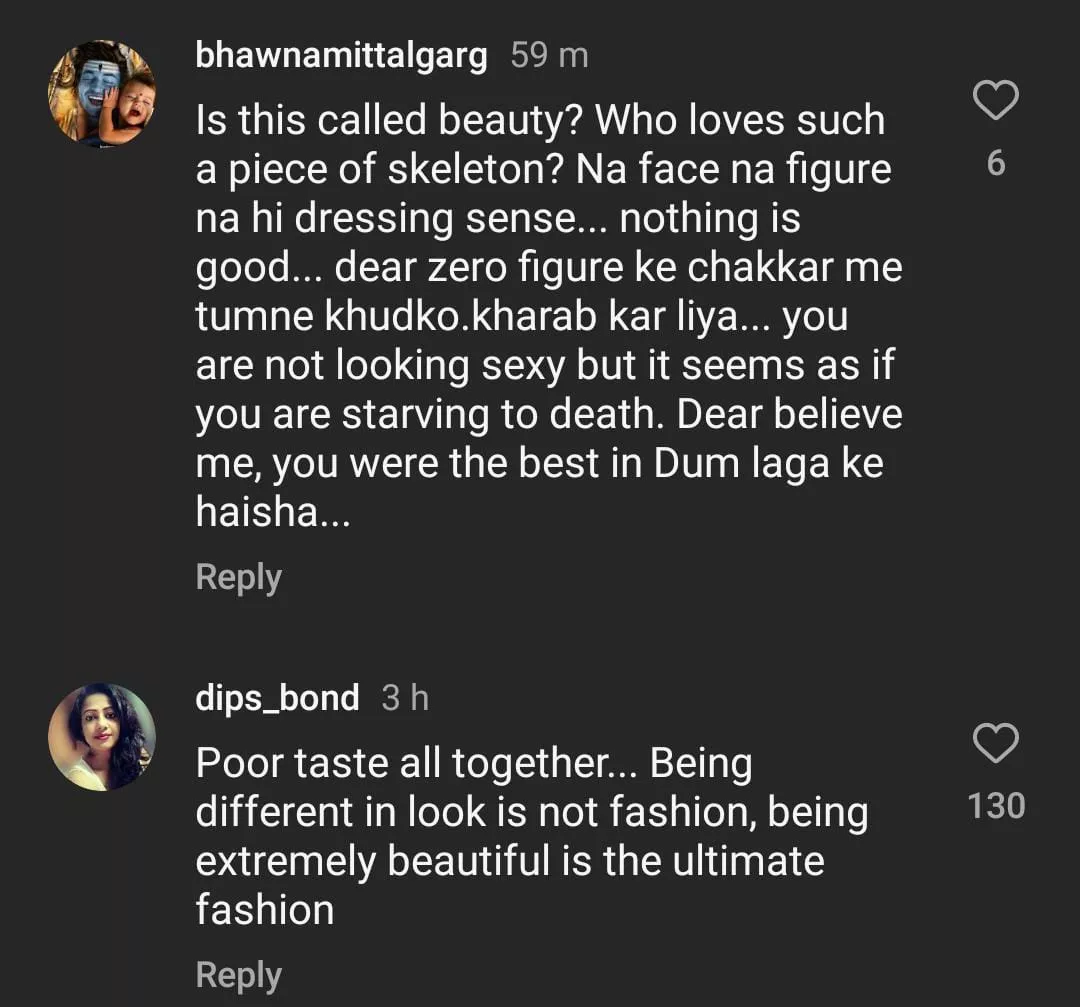Viewport: 1080px width, 1007px height.
Task: Click the word "haisha..." ending the first comment
Action: click(272, 514)
